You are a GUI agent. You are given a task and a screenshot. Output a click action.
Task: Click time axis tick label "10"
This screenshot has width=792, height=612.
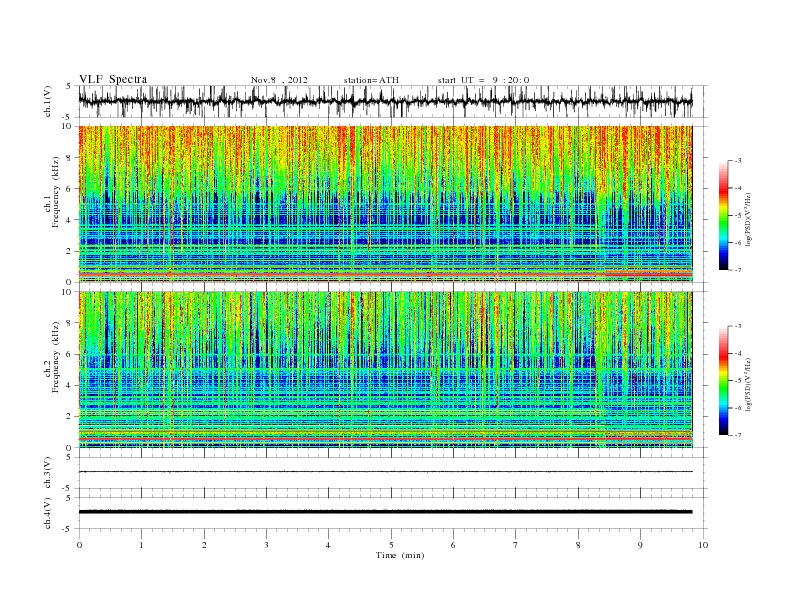coord(703,545)
